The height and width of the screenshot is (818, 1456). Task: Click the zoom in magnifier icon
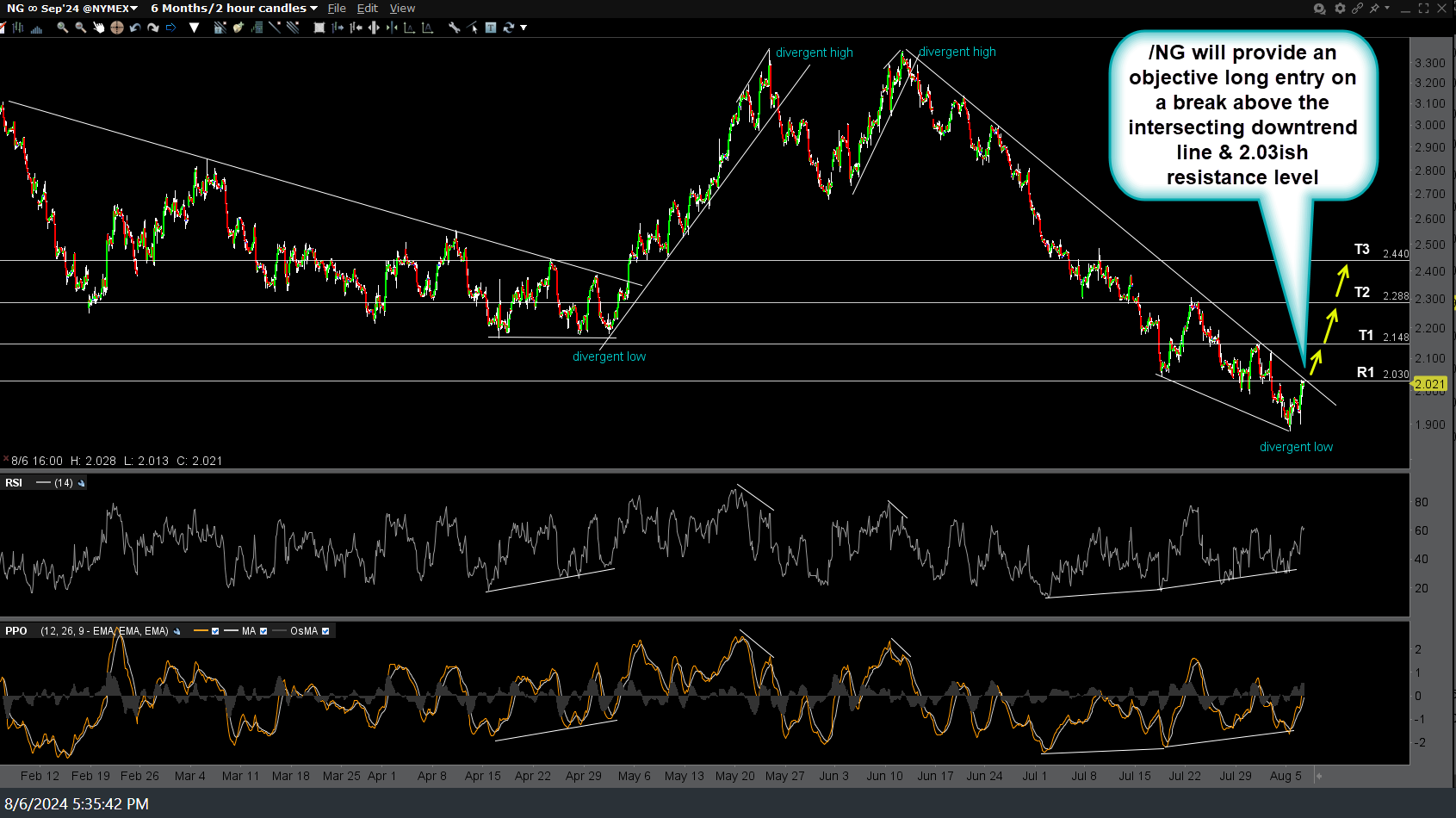click(63, 28)
